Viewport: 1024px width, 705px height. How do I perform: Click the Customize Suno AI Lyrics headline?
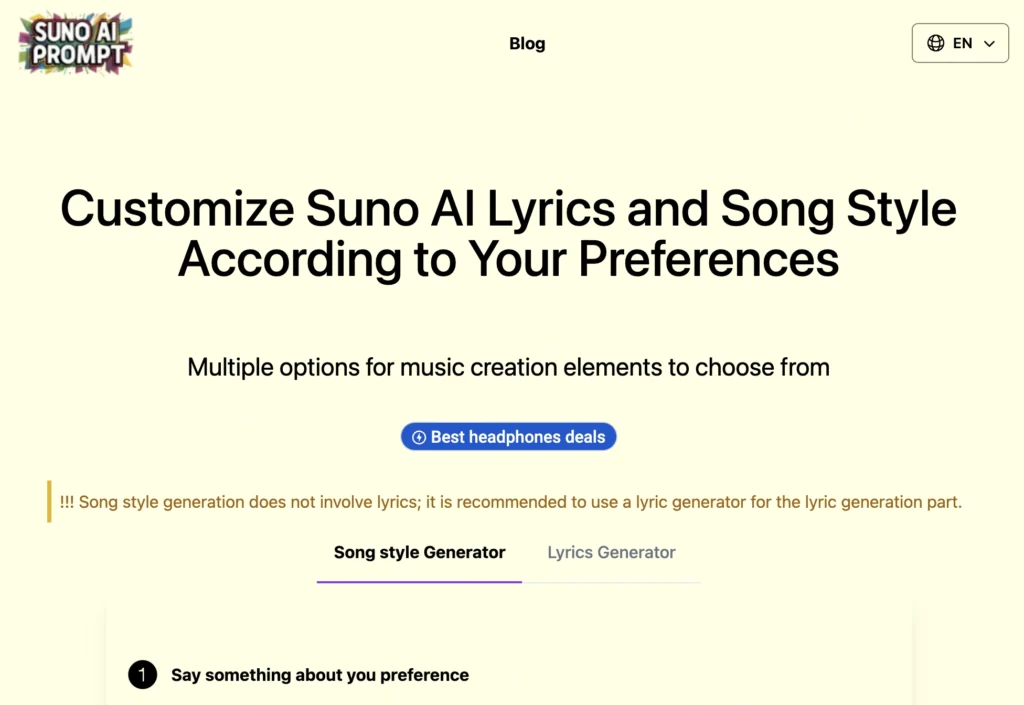tap(508, 234)
